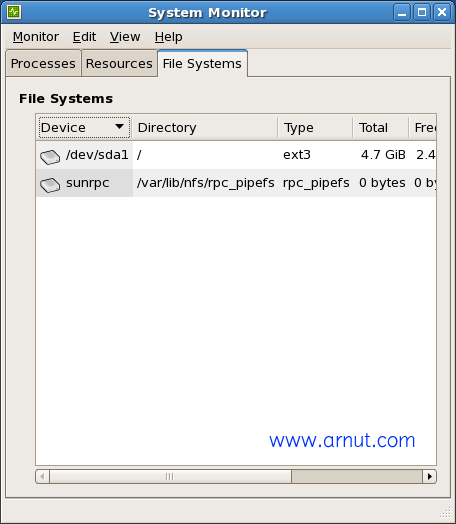
Task: Sort by the Type column header
Action: [x=315, y=127]
